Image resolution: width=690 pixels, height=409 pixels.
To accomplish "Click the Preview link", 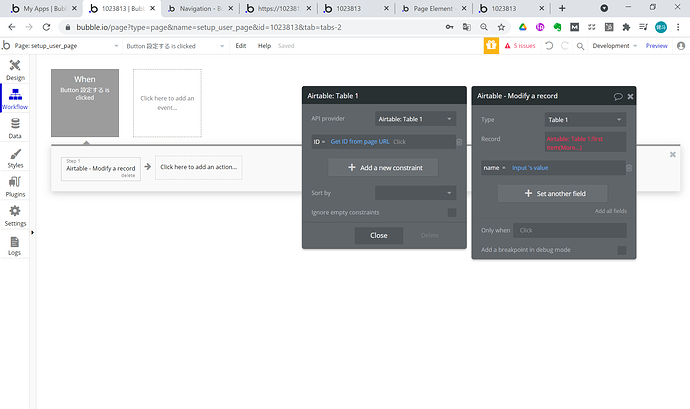I will pyautogui.click(x=657, y=46).
